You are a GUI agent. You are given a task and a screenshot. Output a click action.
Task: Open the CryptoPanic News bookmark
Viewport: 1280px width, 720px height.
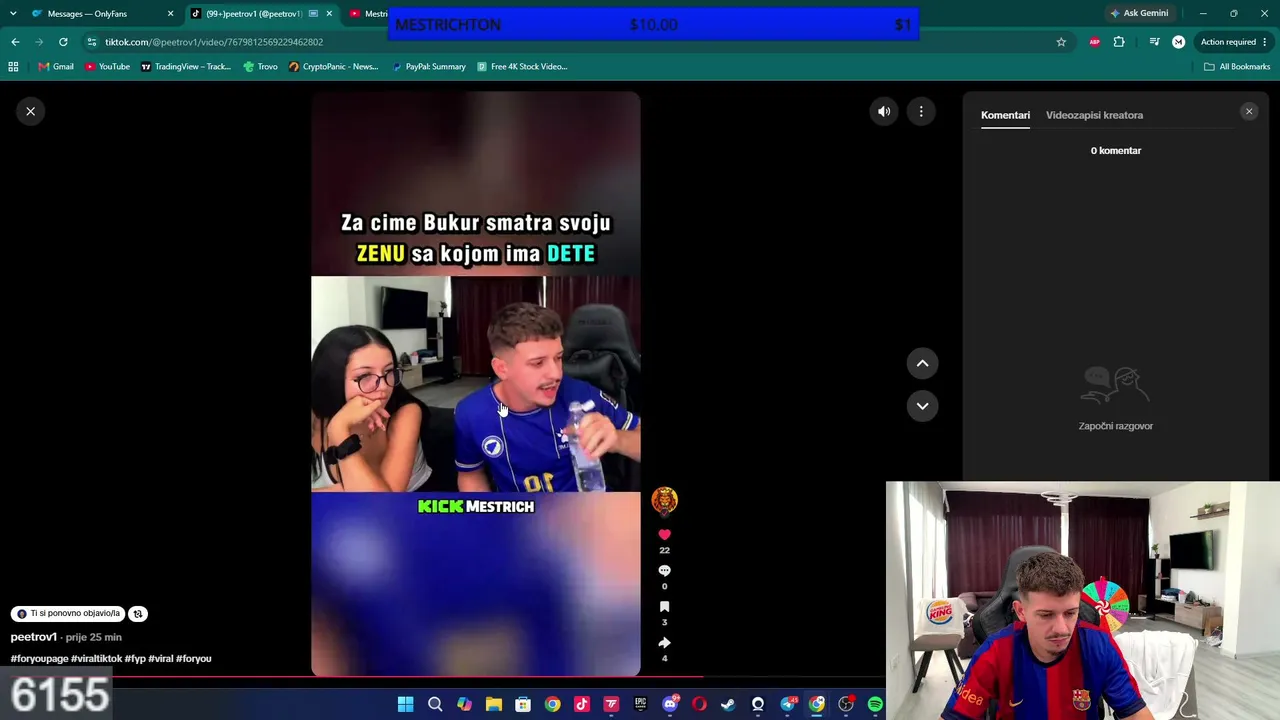coord(334,67)
